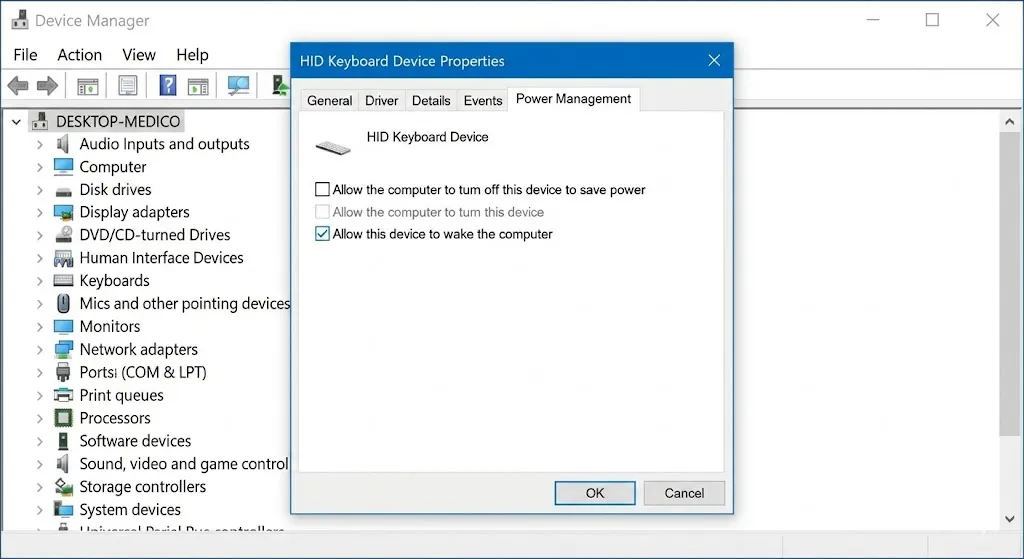Switch to the Details tab

click(431, 101)
